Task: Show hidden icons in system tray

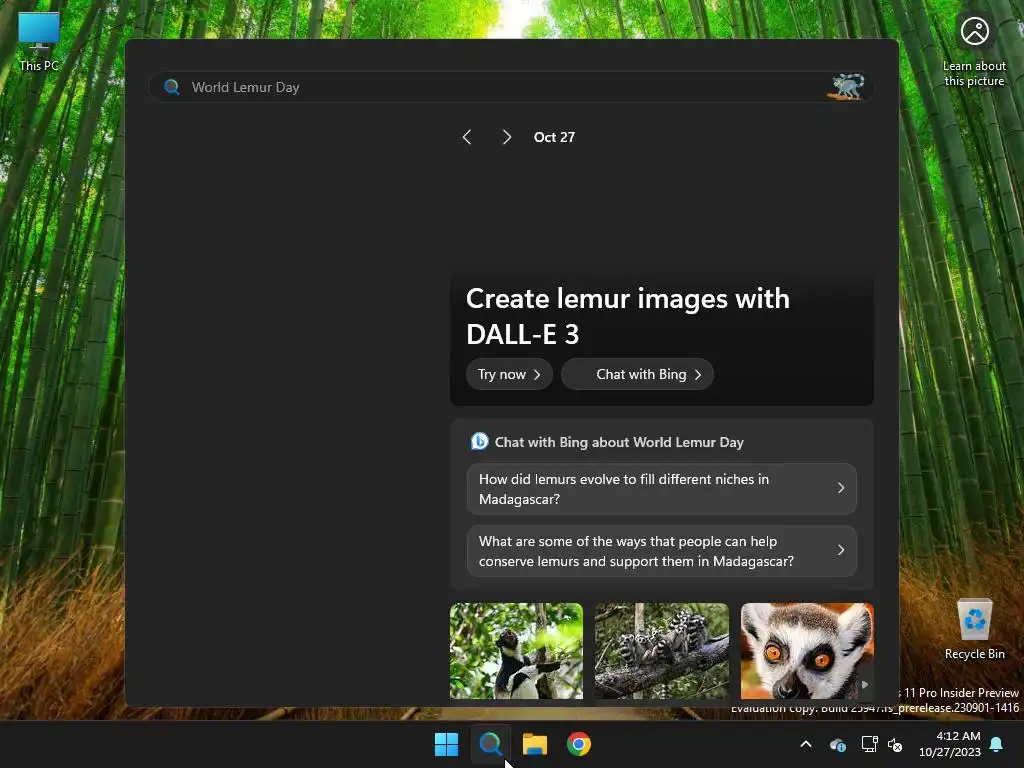Action: pyautogui.click(x=806, y=744)
